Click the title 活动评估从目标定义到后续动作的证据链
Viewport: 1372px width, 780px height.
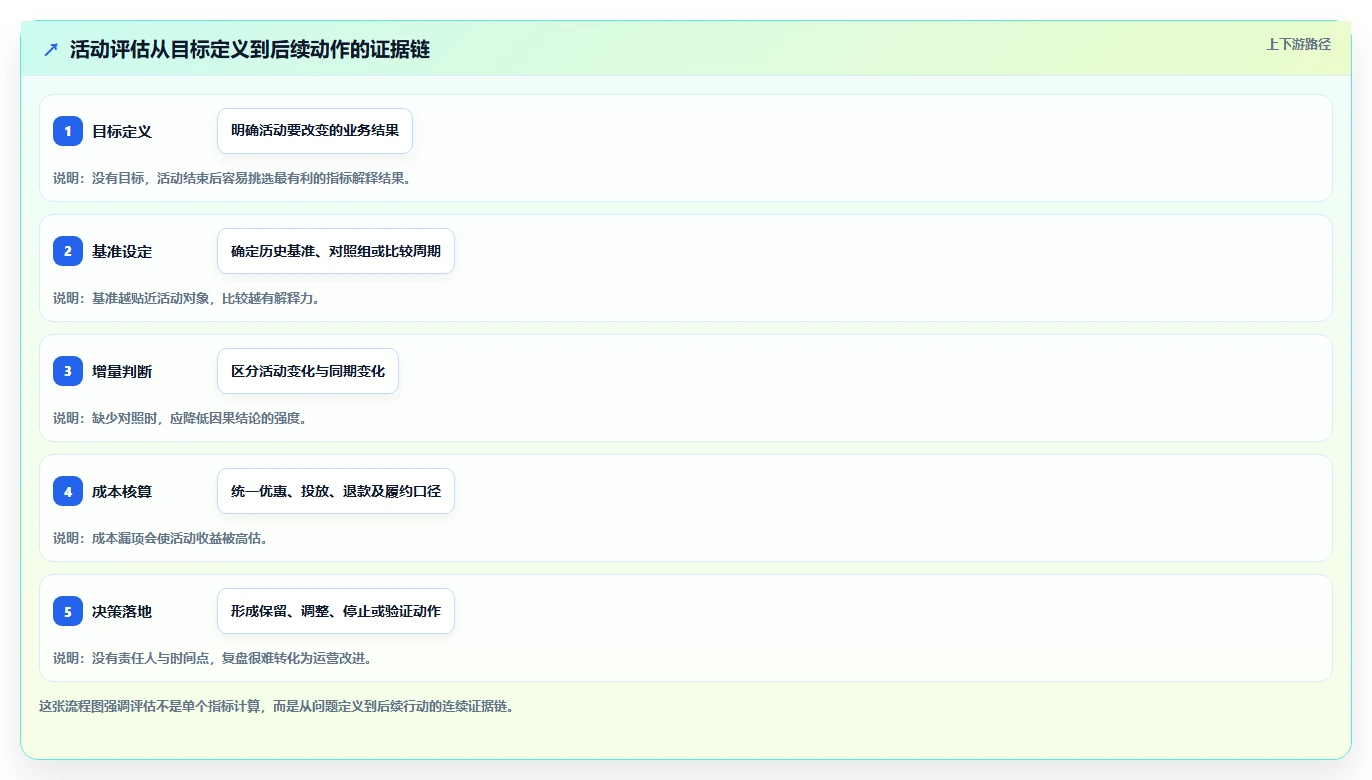(x=250, y=50)
